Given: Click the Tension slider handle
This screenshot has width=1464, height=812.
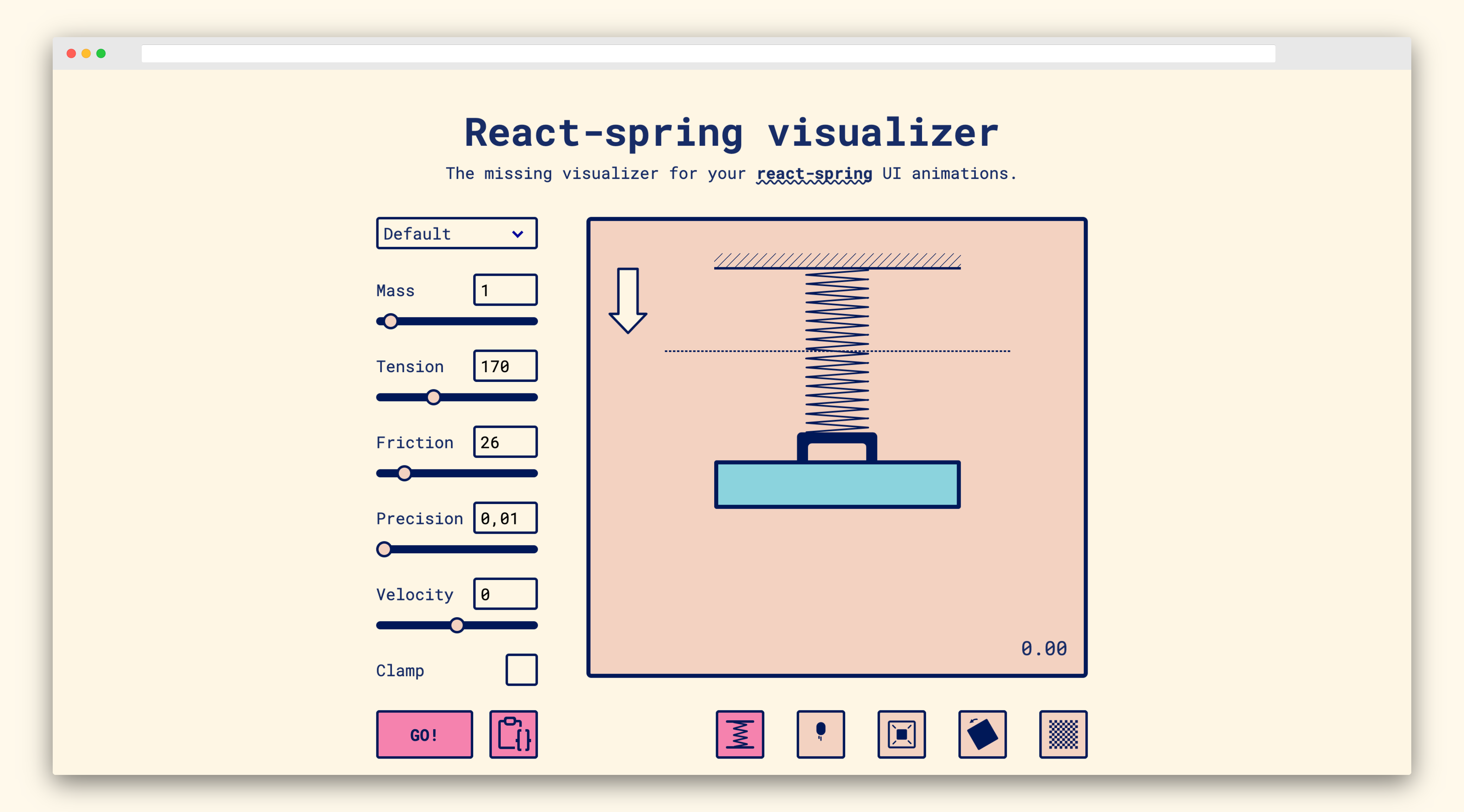Looking at the screenshot, I should pos(434,397).
